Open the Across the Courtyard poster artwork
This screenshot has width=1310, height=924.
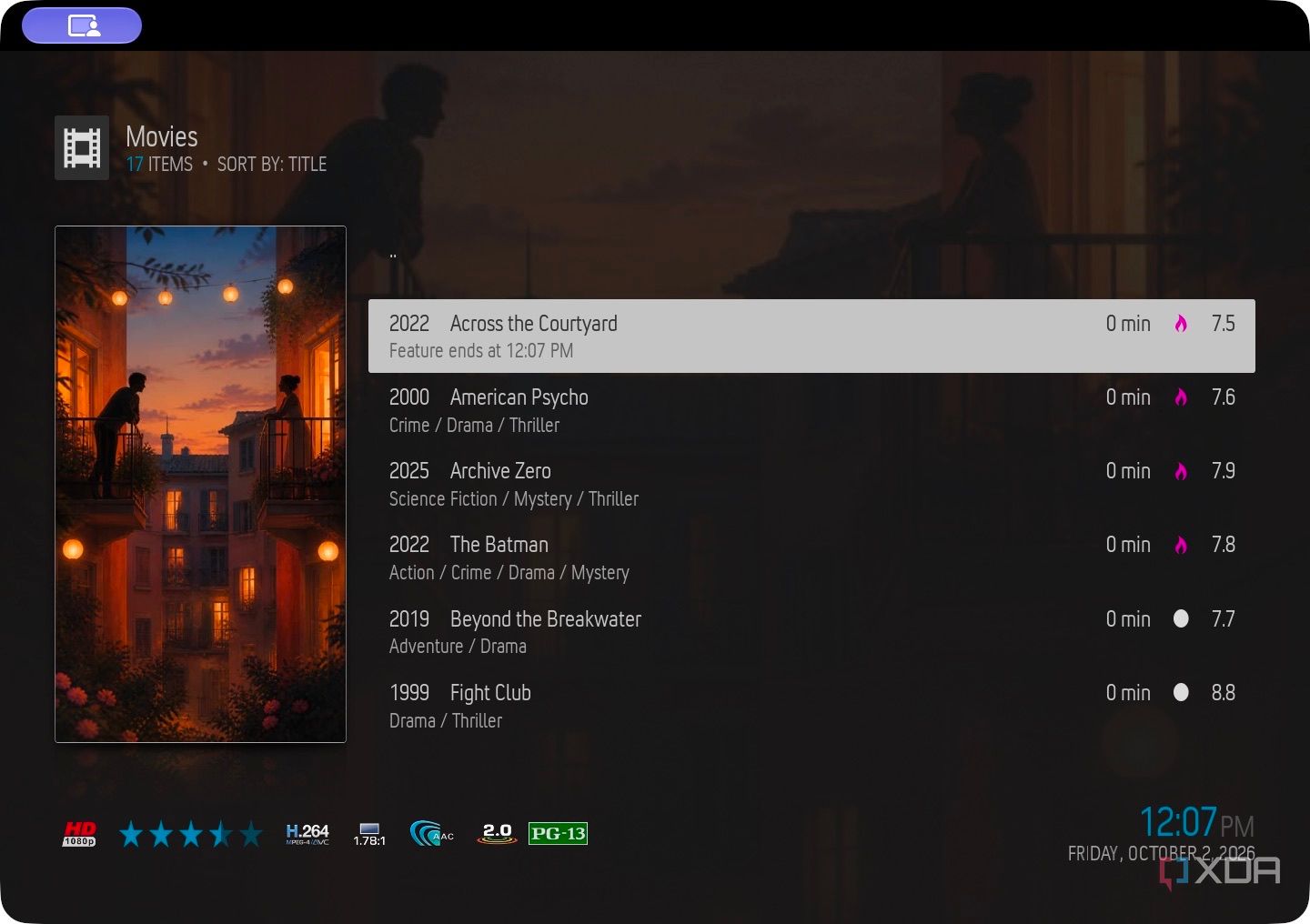pos(200,484)
